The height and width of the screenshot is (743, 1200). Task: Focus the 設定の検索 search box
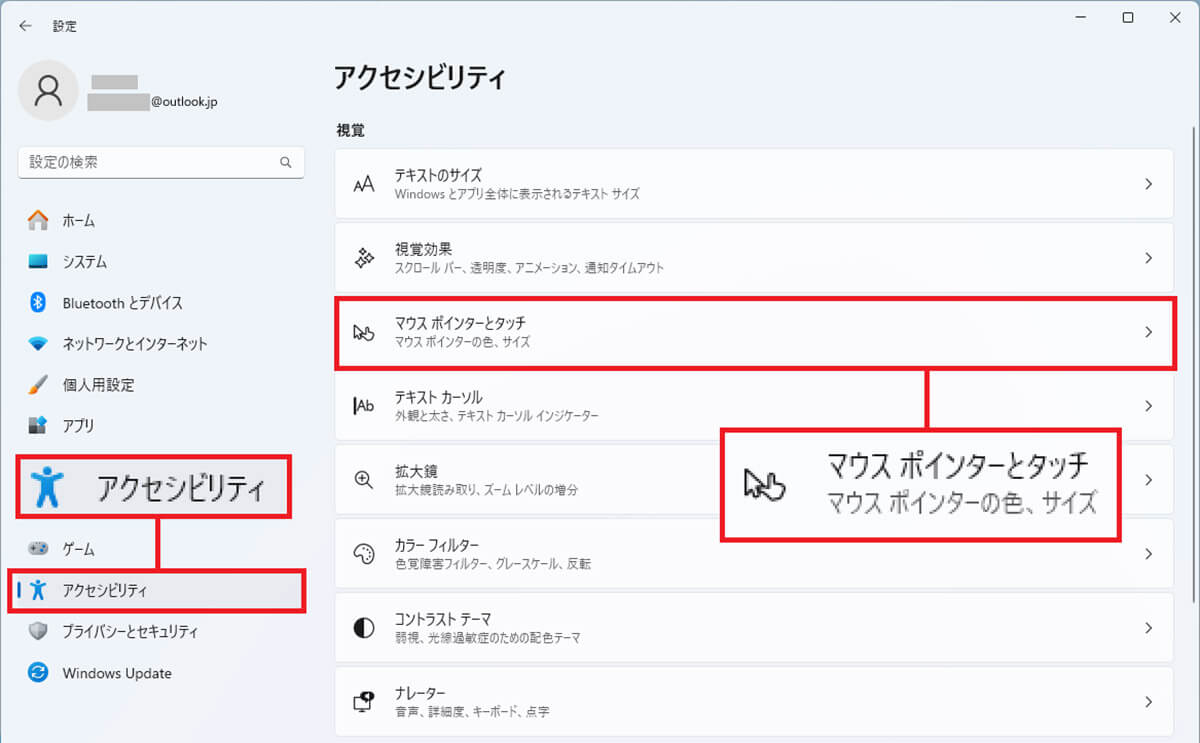[x=161, y=162]
